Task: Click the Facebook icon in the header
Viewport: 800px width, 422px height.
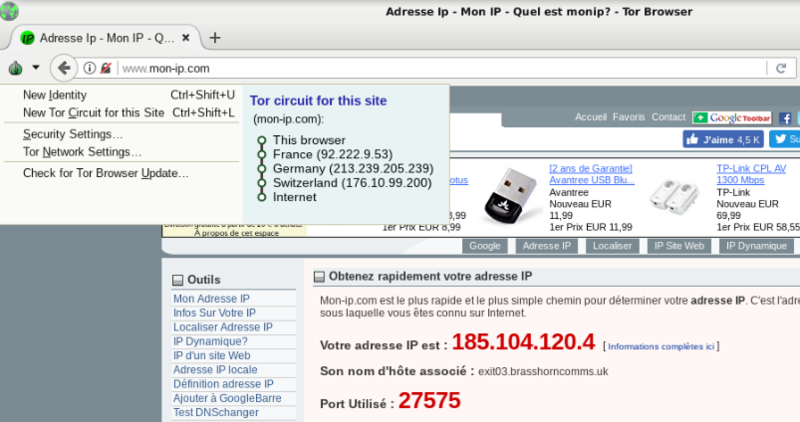Action: [x=785, y=118]
